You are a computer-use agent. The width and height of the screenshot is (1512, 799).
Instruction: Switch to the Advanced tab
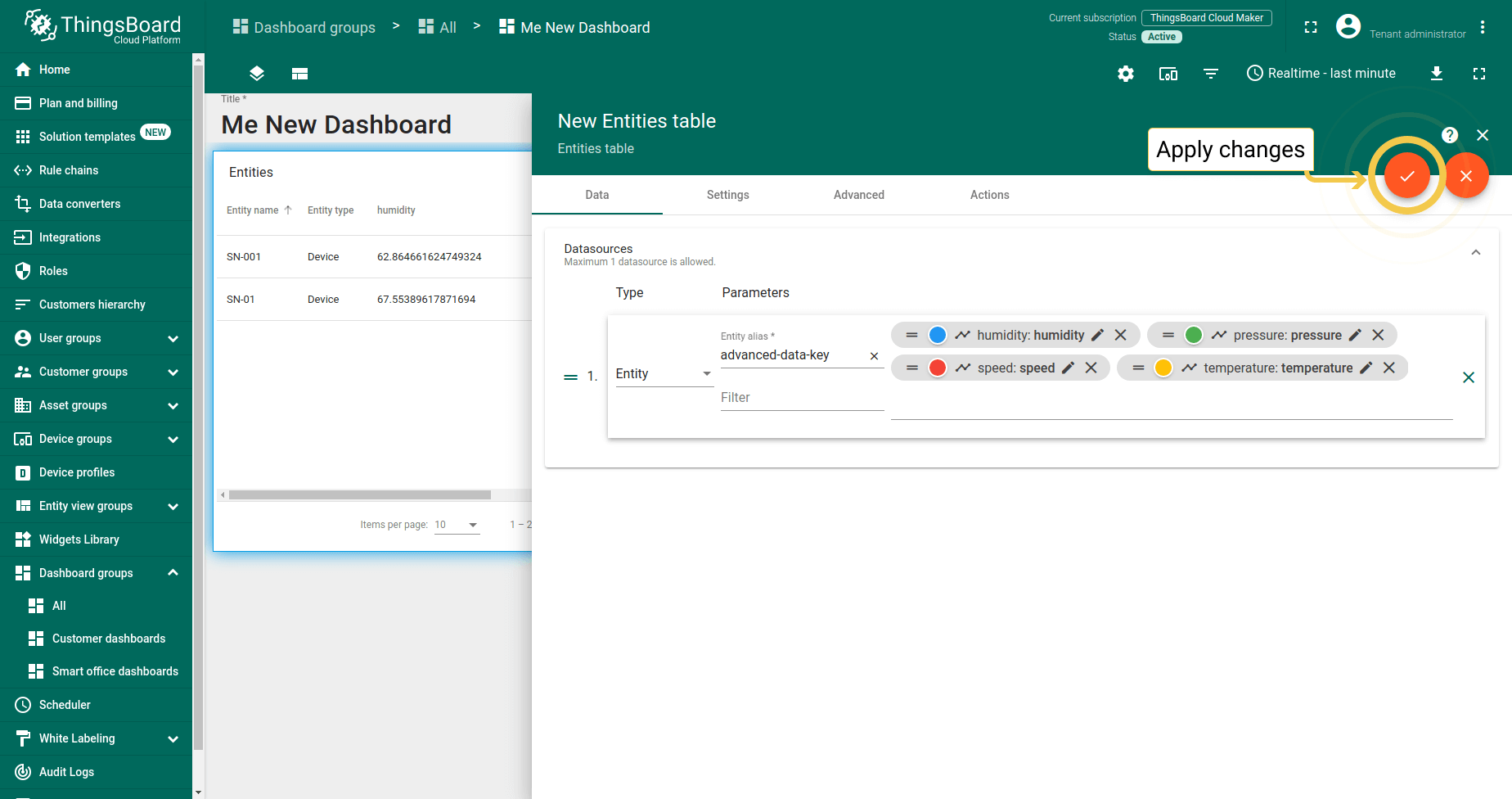point(858,195)
